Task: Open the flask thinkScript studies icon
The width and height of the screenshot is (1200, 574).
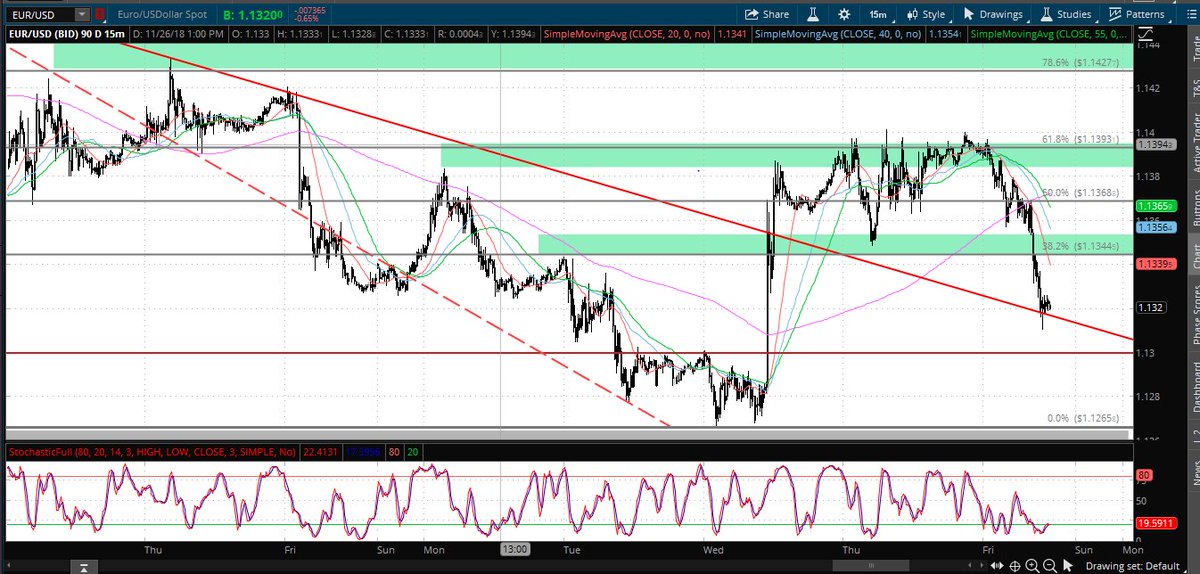Action: point(814,15)
